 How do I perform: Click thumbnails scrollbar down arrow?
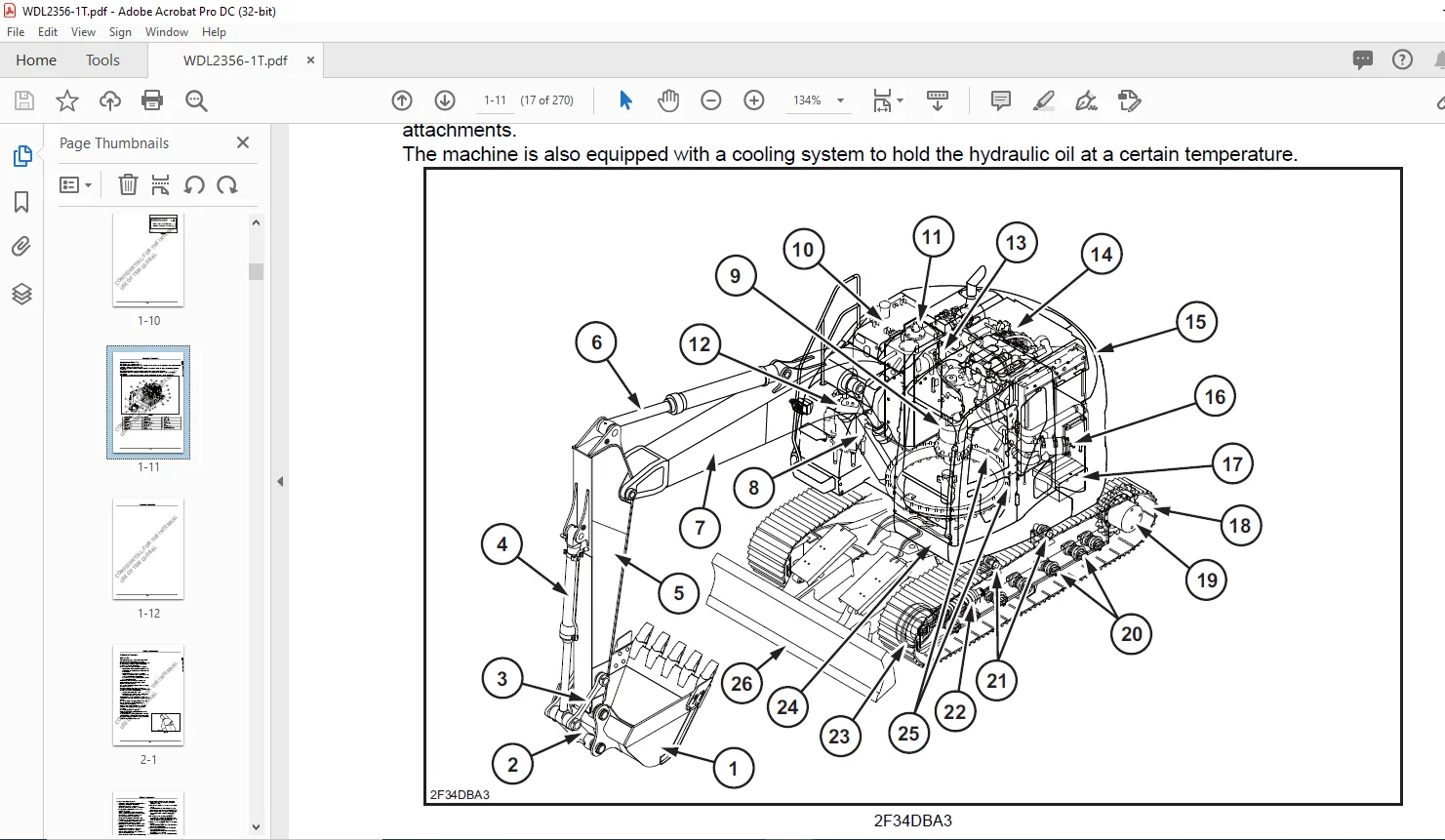tap(257, 827)
